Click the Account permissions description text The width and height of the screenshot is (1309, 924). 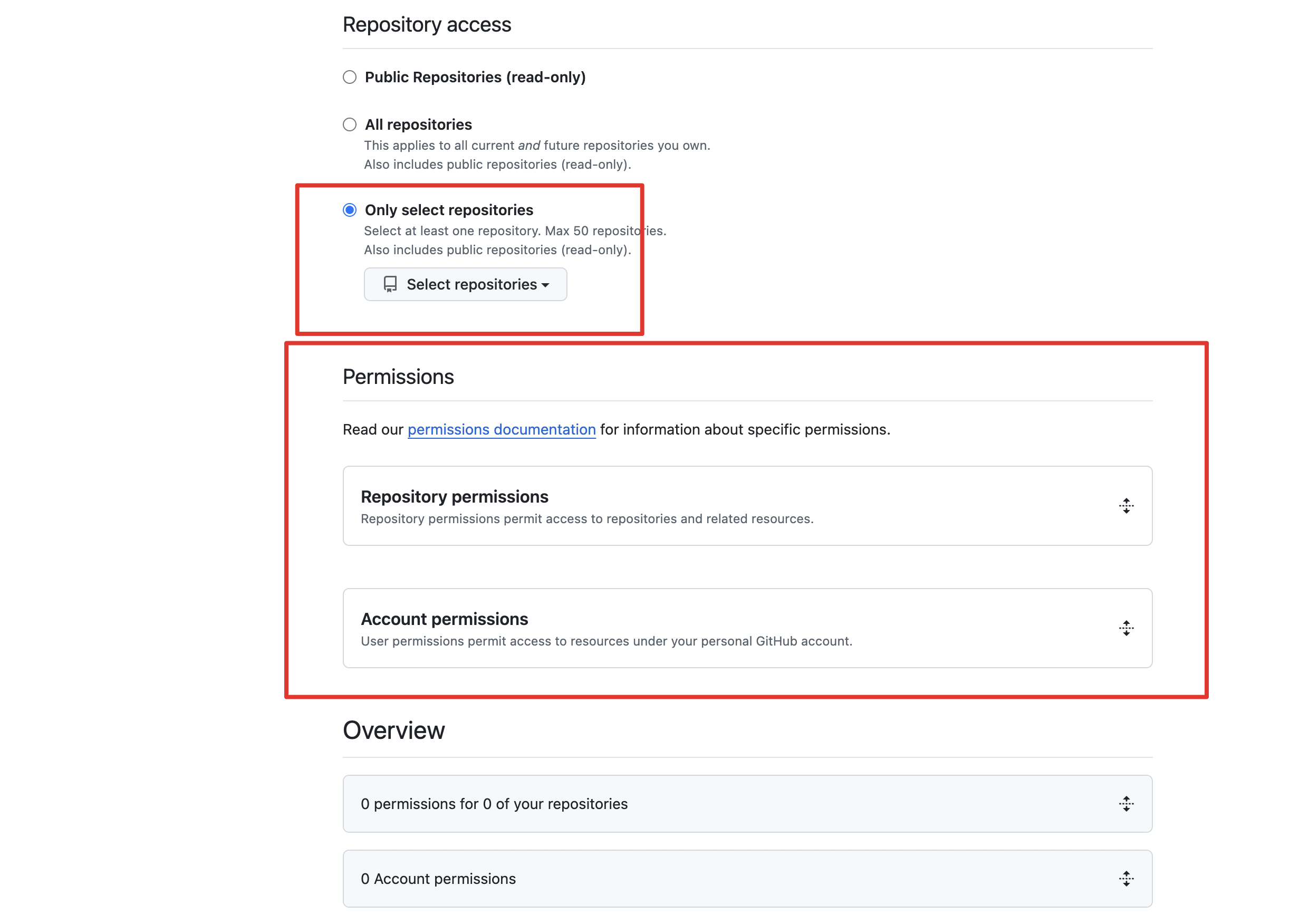click(606, 641)
